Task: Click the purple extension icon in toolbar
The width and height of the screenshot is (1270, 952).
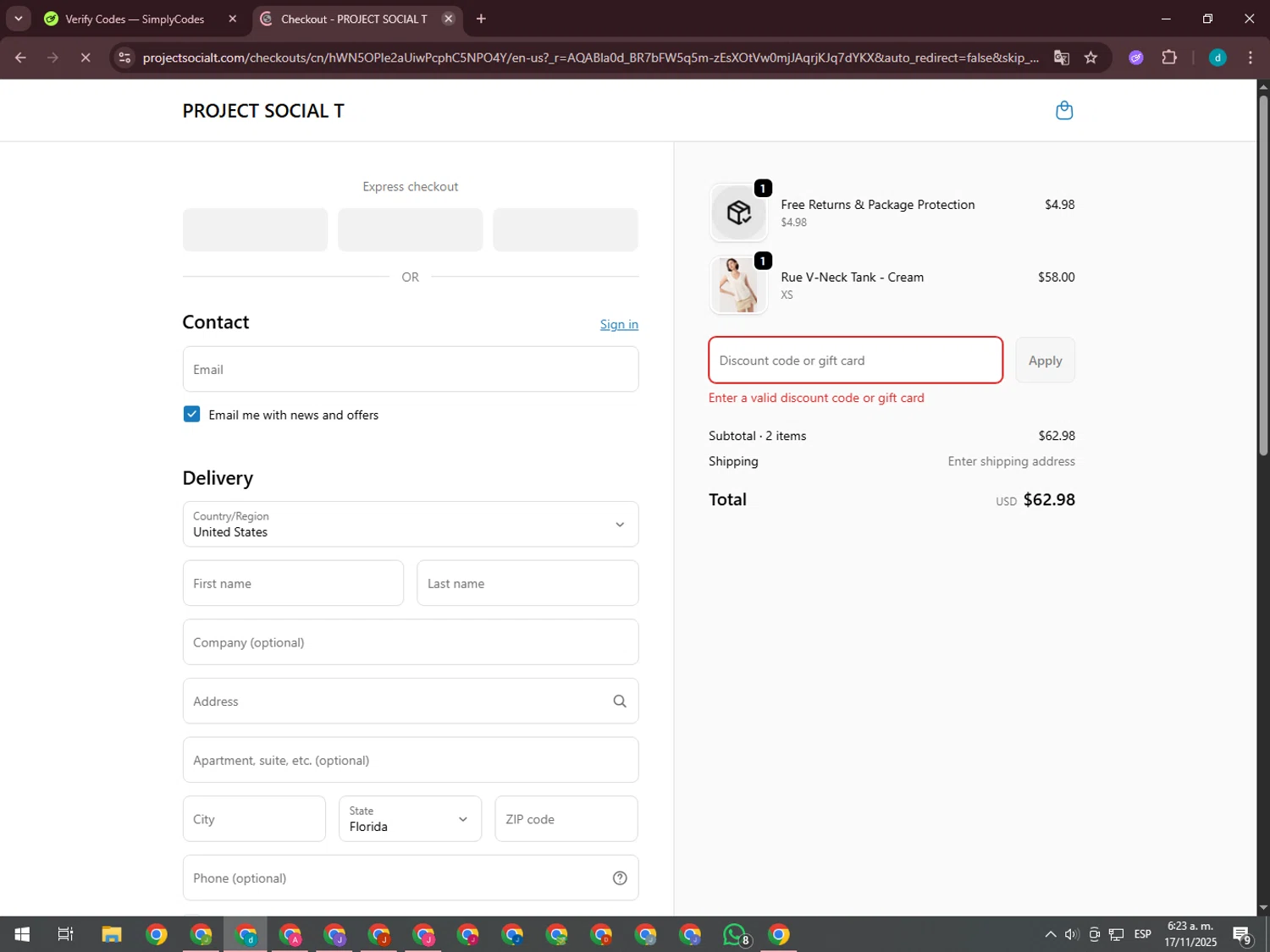Action: point(1136,58)
